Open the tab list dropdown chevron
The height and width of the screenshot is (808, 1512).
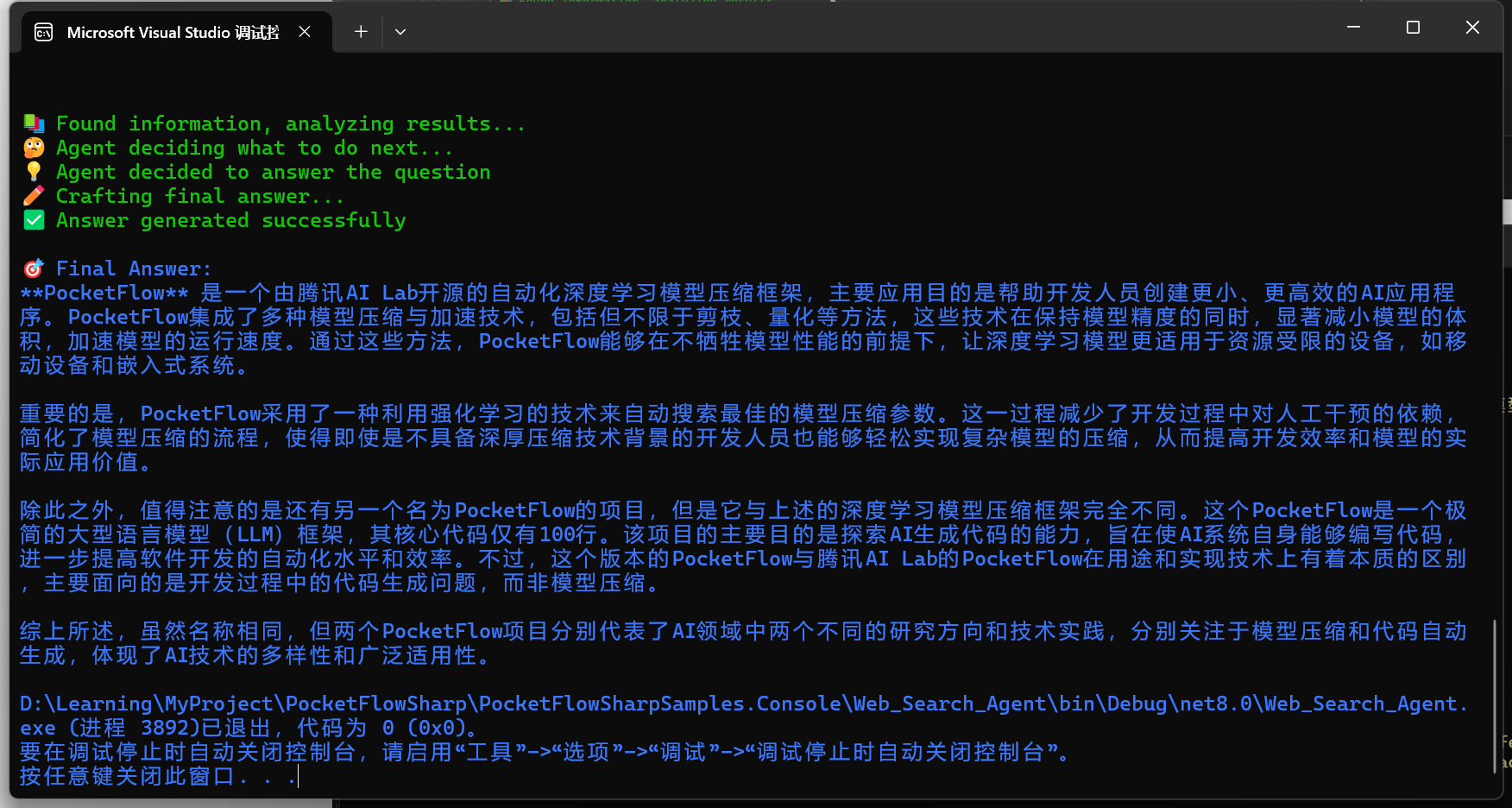(400, 31)
